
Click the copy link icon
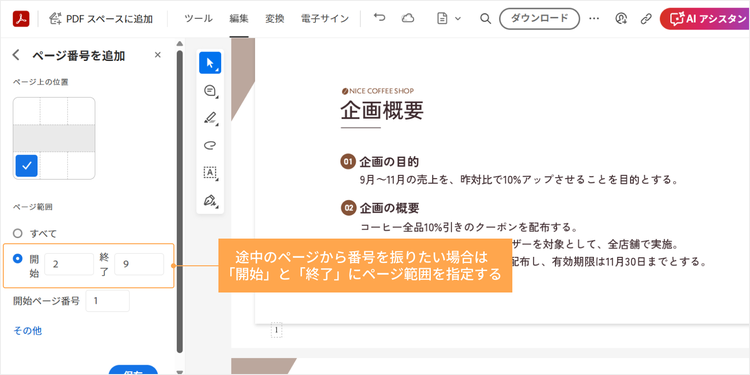(x=646, y=19)
